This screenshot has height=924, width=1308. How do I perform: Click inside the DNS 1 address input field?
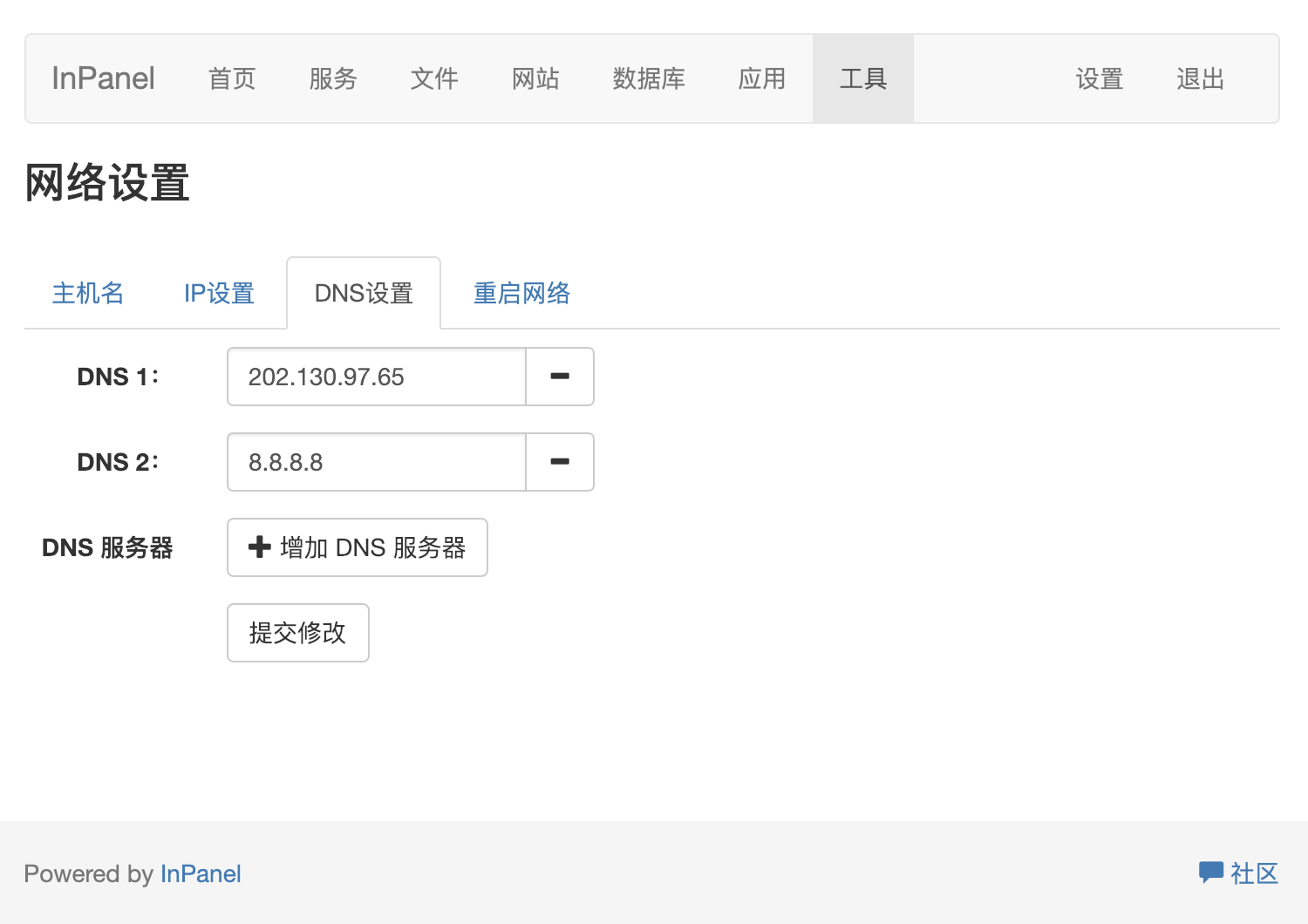pyautogui.click(x=375, y=377)
